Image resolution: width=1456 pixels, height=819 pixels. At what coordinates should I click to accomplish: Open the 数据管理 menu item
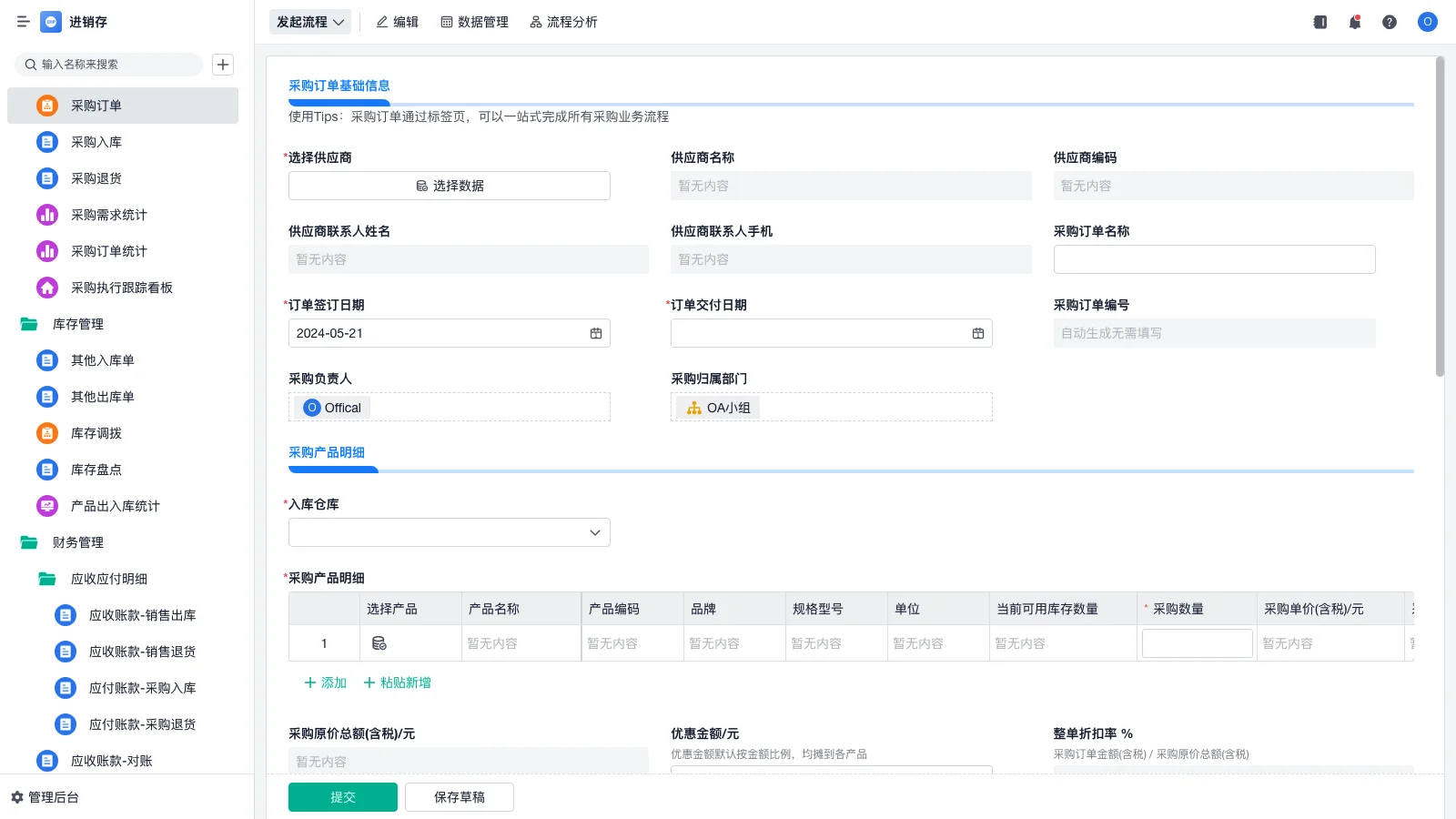(475, 22)
